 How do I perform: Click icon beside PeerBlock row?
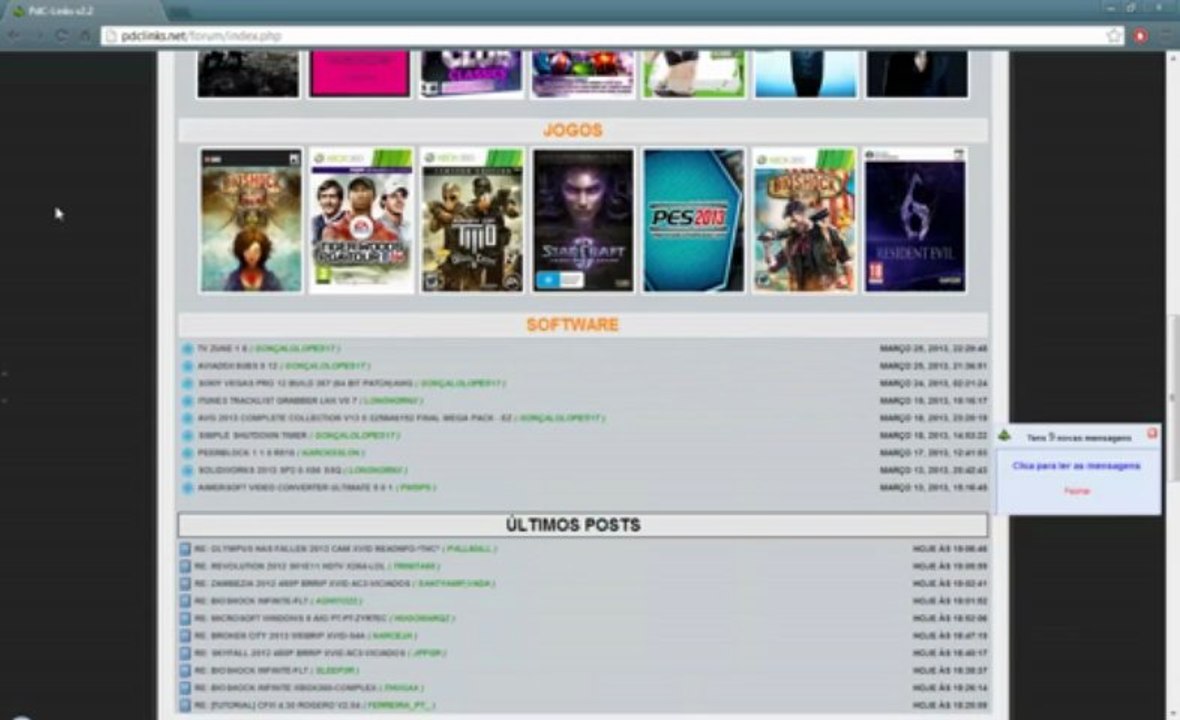187,453
